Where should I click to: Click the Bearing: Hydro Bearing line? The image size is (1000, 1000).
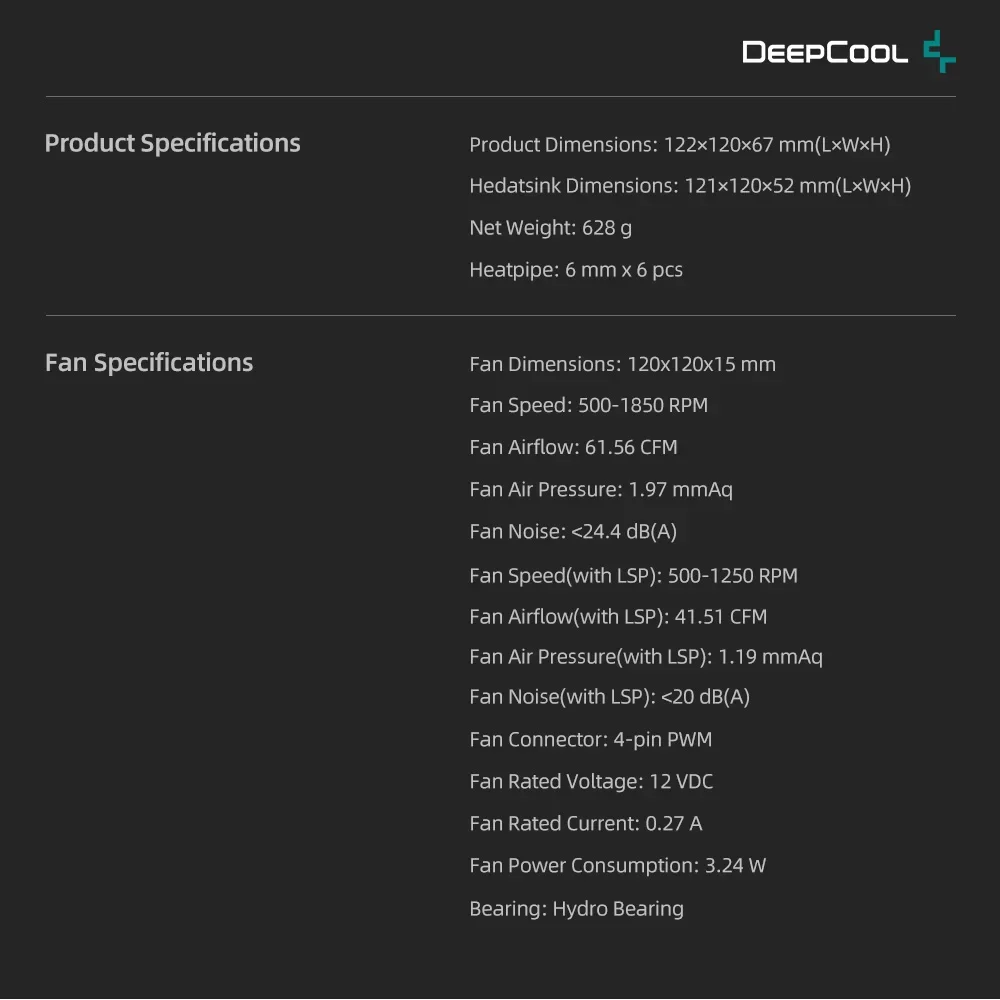tap(576, 909)
